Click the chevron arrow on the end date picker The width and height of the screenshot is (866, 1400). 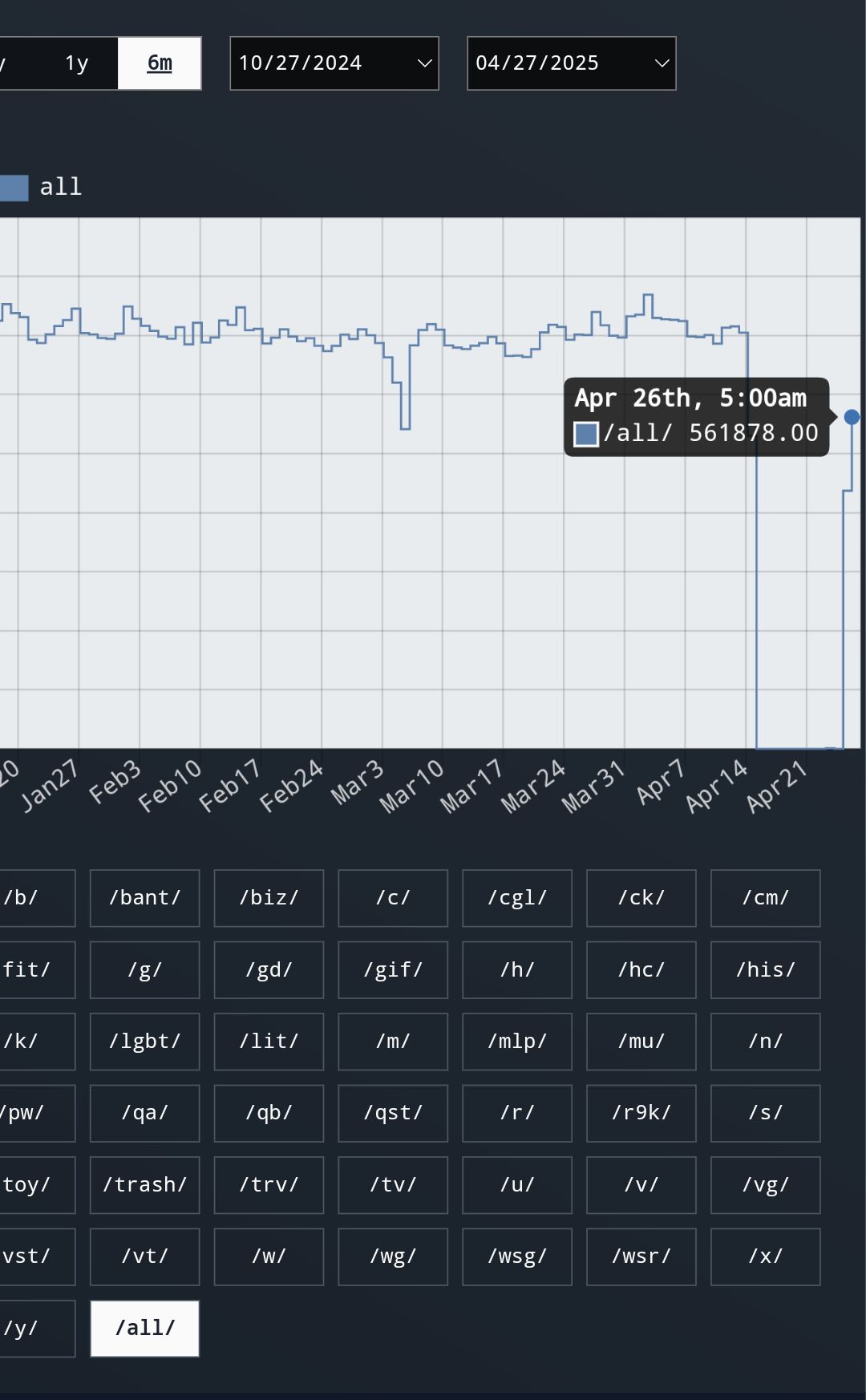[x=662, y=63]
